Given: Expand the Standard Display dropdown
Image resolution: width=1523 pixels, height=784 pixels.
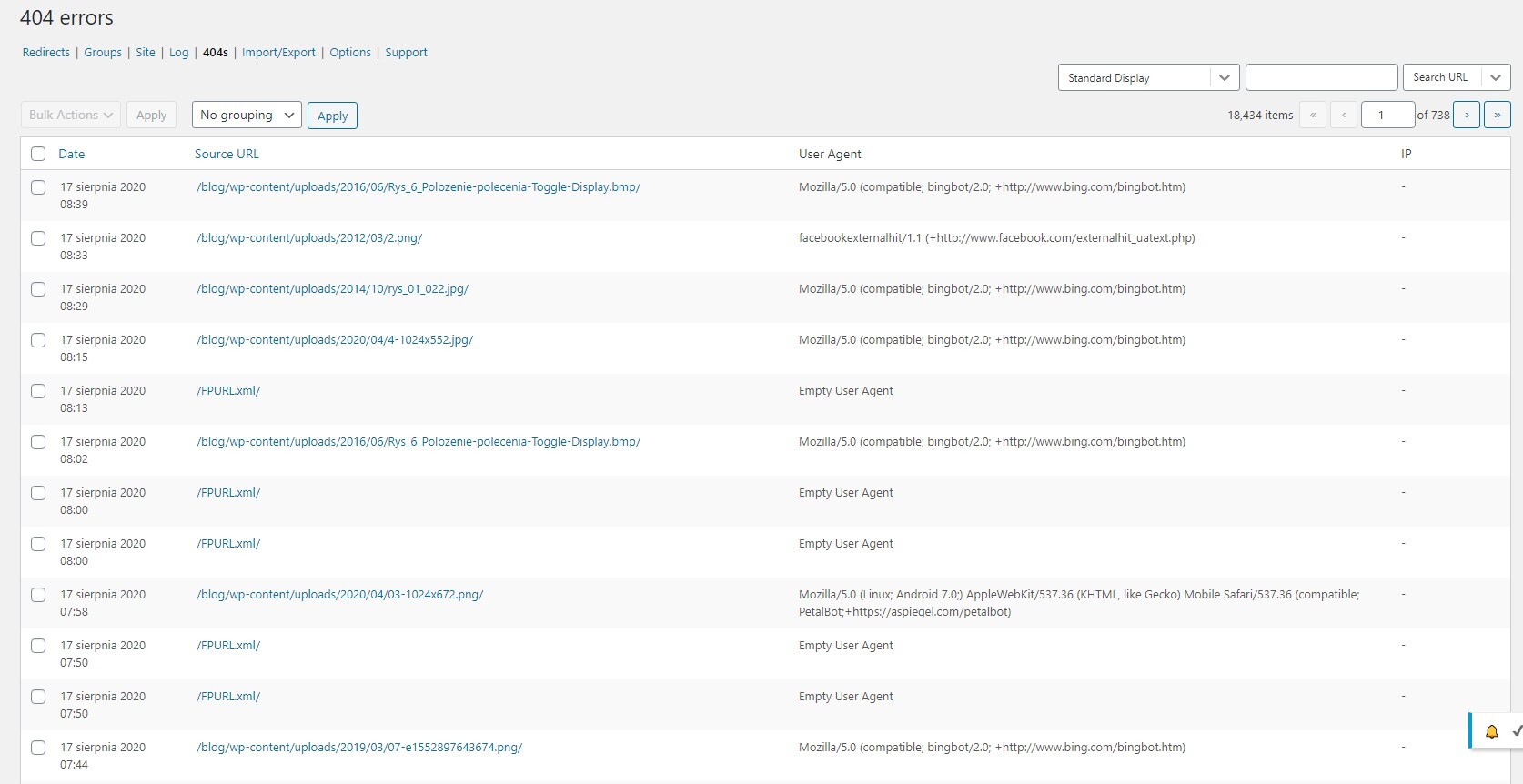Looking at the screenshot, I should (1148, 77).
